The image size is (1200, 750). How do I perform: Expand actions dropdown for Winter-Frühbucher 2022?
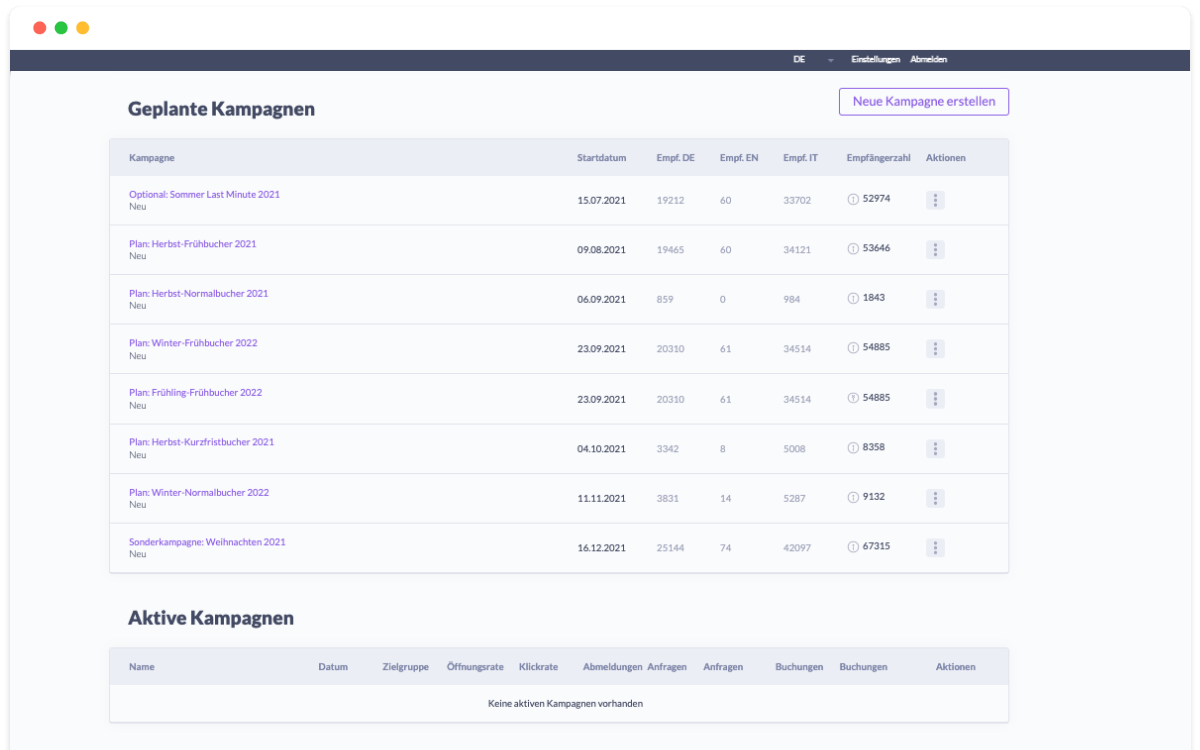point(935,348)
